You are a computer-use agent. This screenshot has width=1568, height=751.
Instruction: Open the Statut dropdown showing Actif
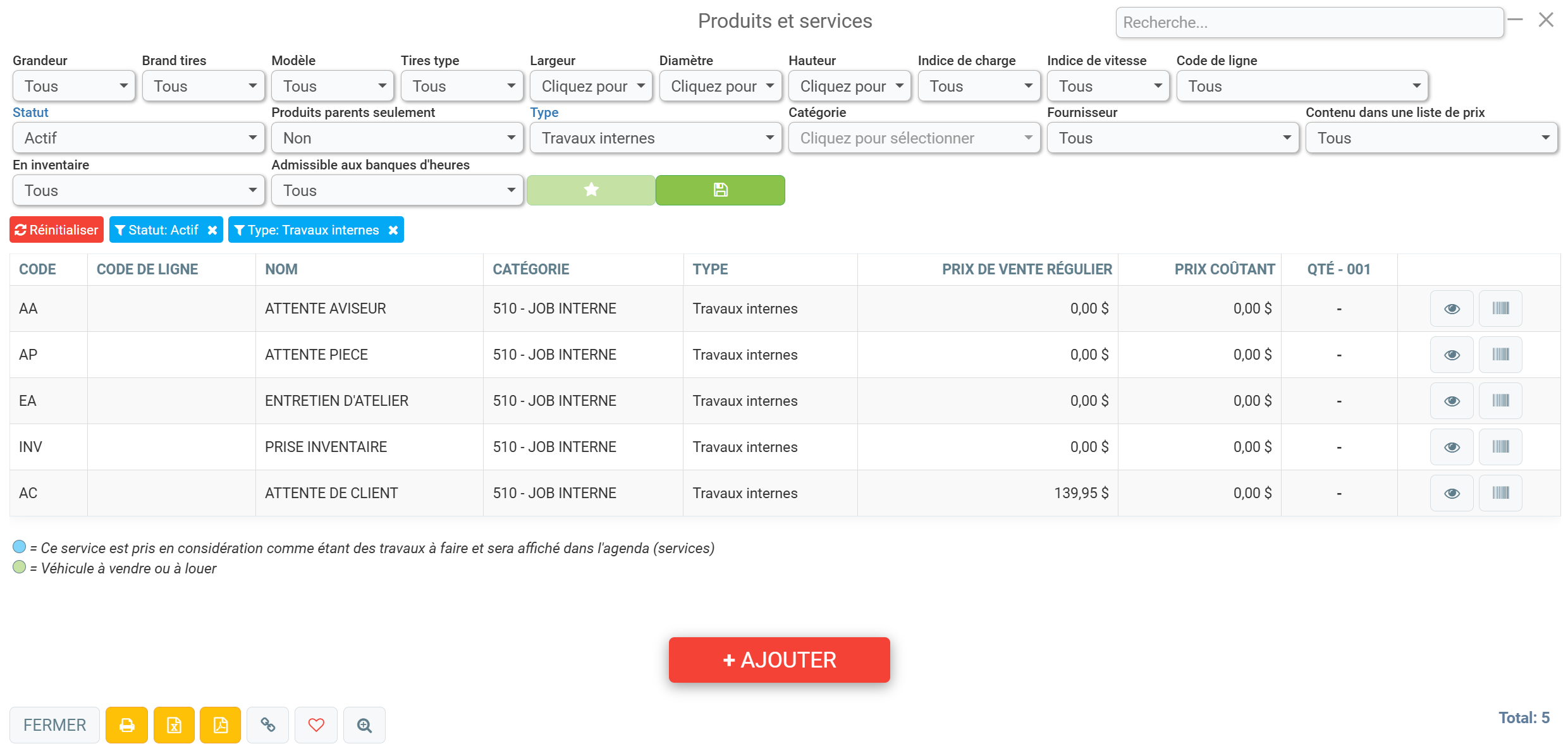tap(138, 138)
